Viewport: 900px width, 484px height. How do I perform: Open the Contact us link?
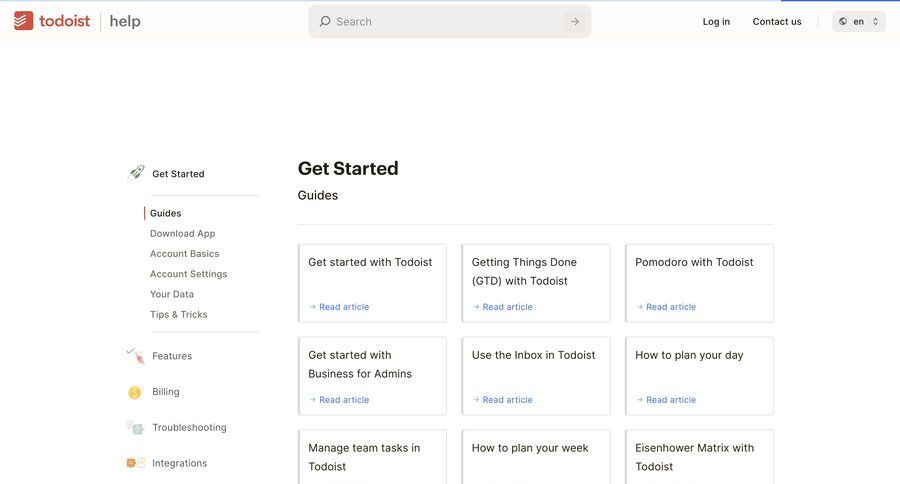click(x=777, y=22)
